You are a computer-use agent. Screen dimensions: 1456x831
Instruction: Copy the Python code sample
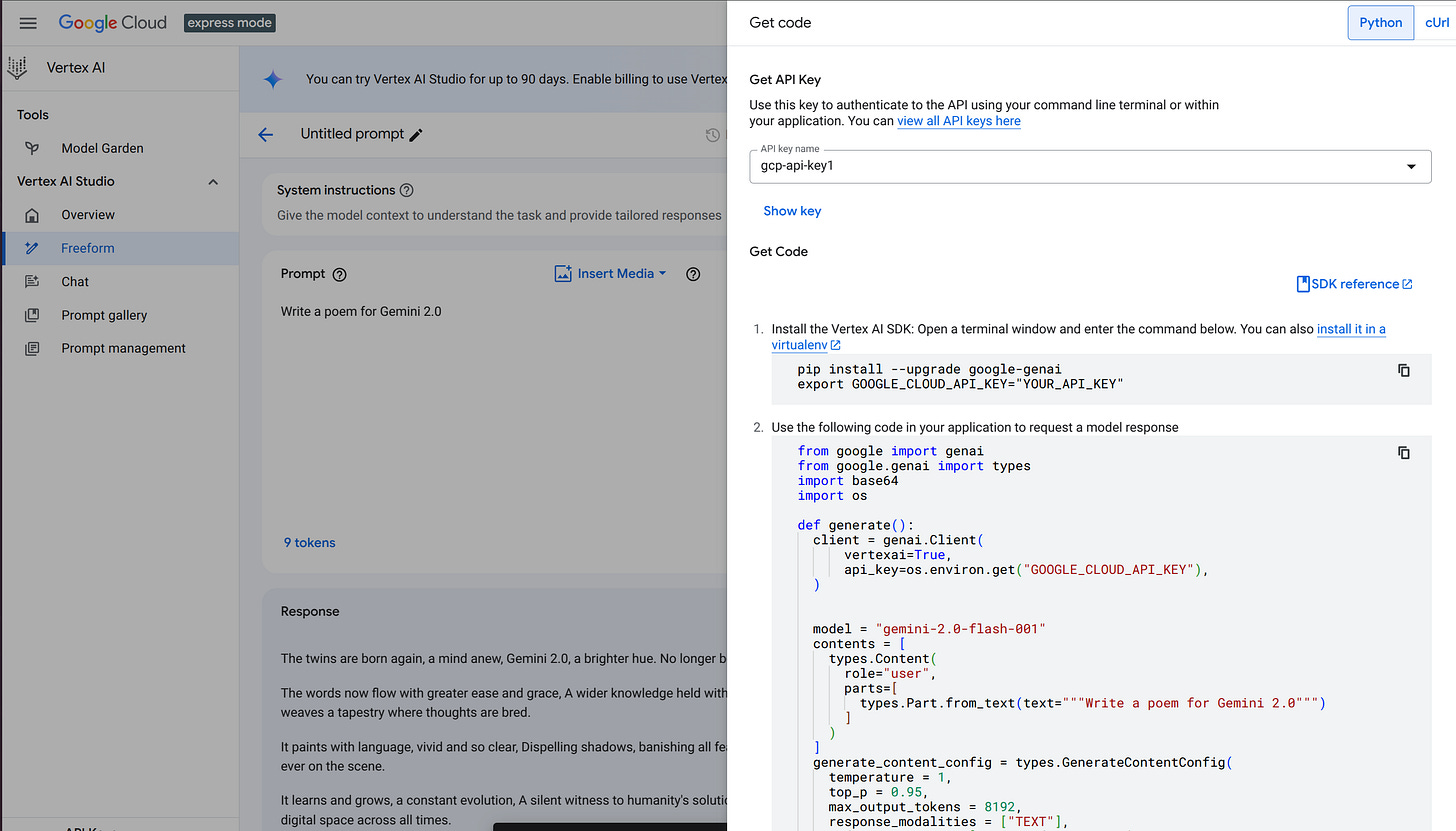[x=1403, y=452]
